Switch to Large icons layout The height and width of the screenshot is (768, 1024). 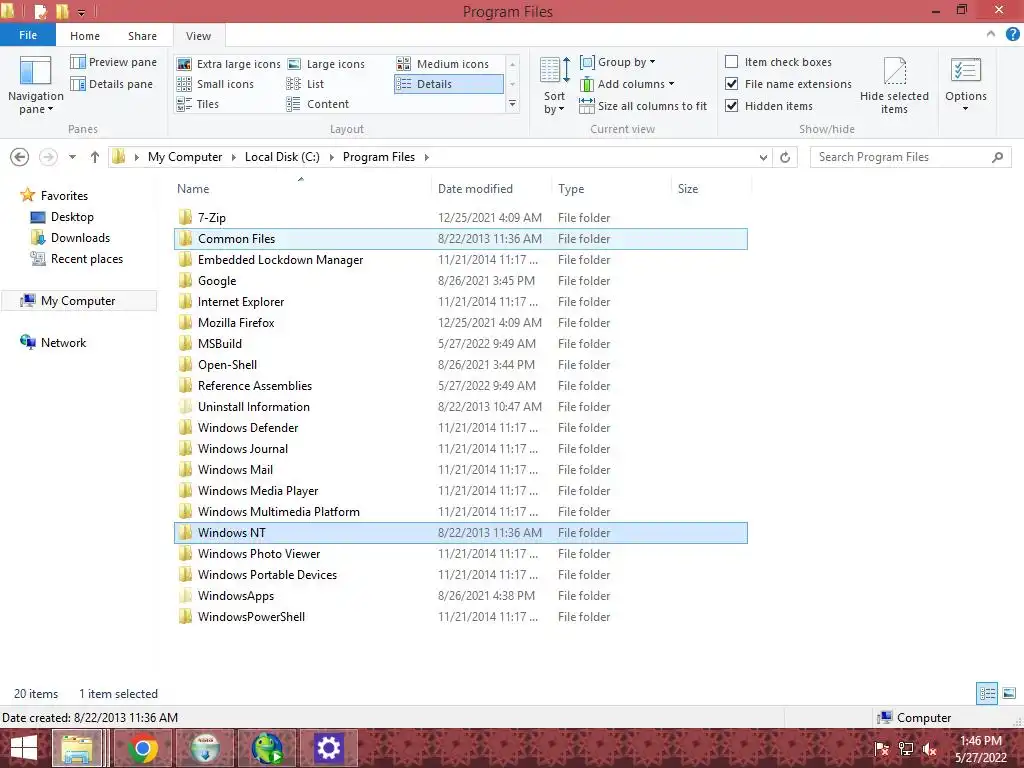326,64
